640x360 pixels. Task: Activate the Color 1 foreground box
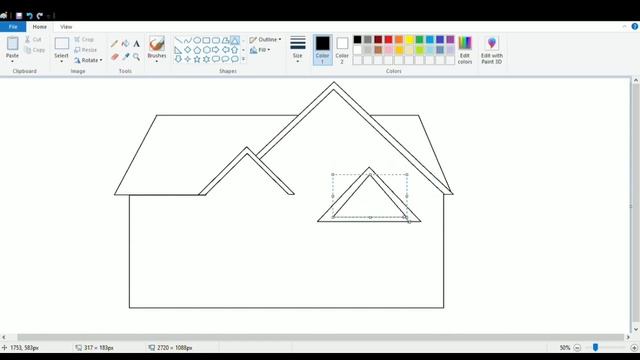click(x=322, y=49)
